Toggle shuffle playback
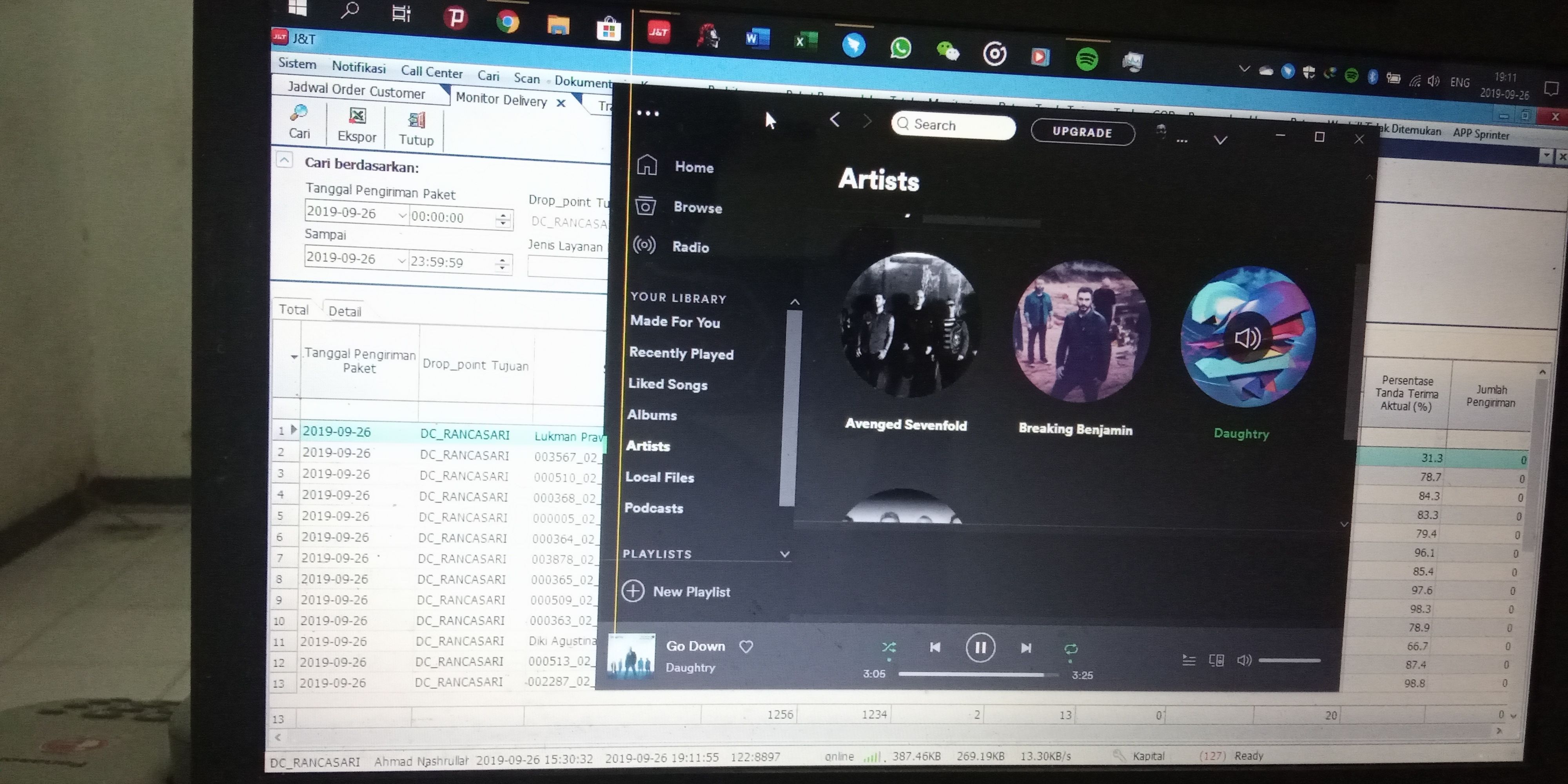Image resolution: width=1568 pixels, height=784 pixels. click(x=889, y=647)
